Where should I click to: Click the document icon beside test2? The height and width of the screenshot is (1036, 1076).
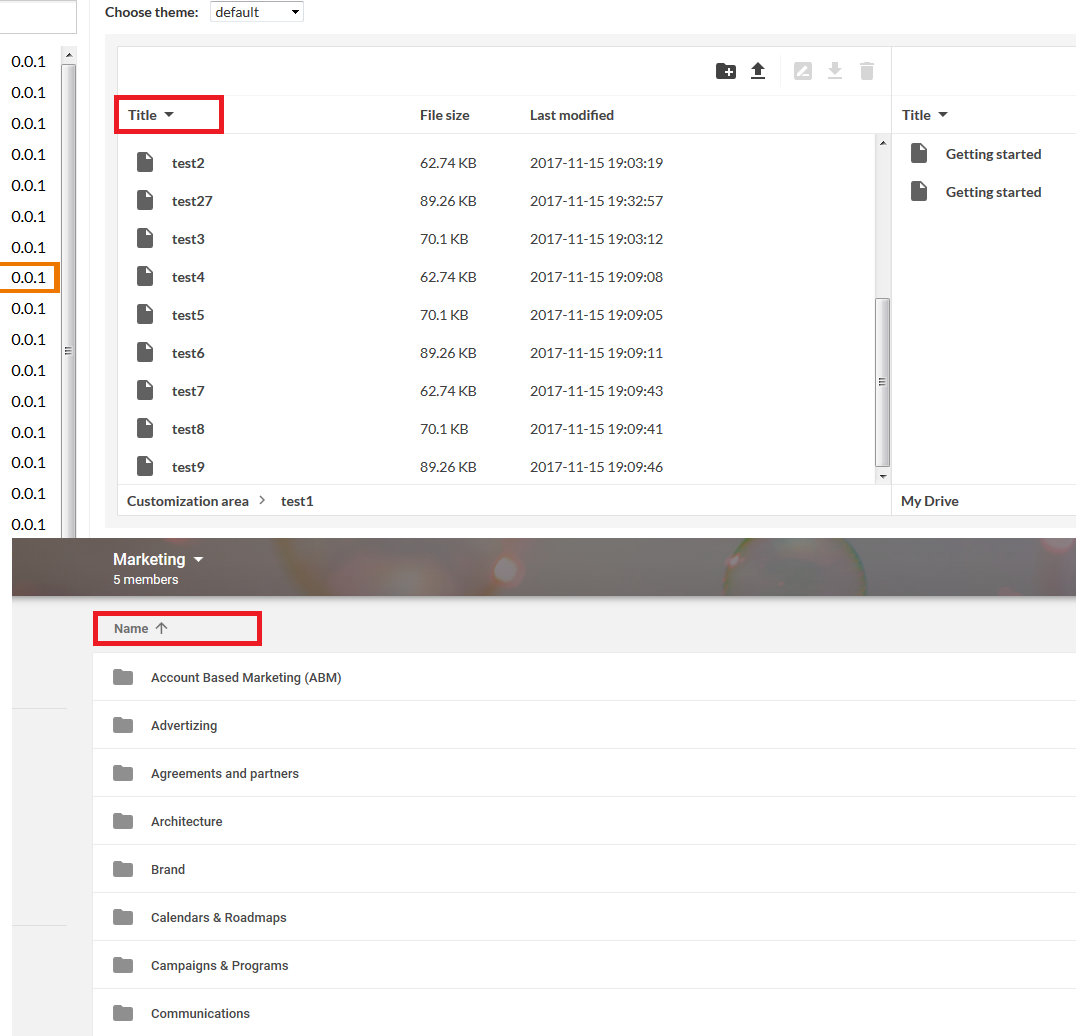pos(145,162)
